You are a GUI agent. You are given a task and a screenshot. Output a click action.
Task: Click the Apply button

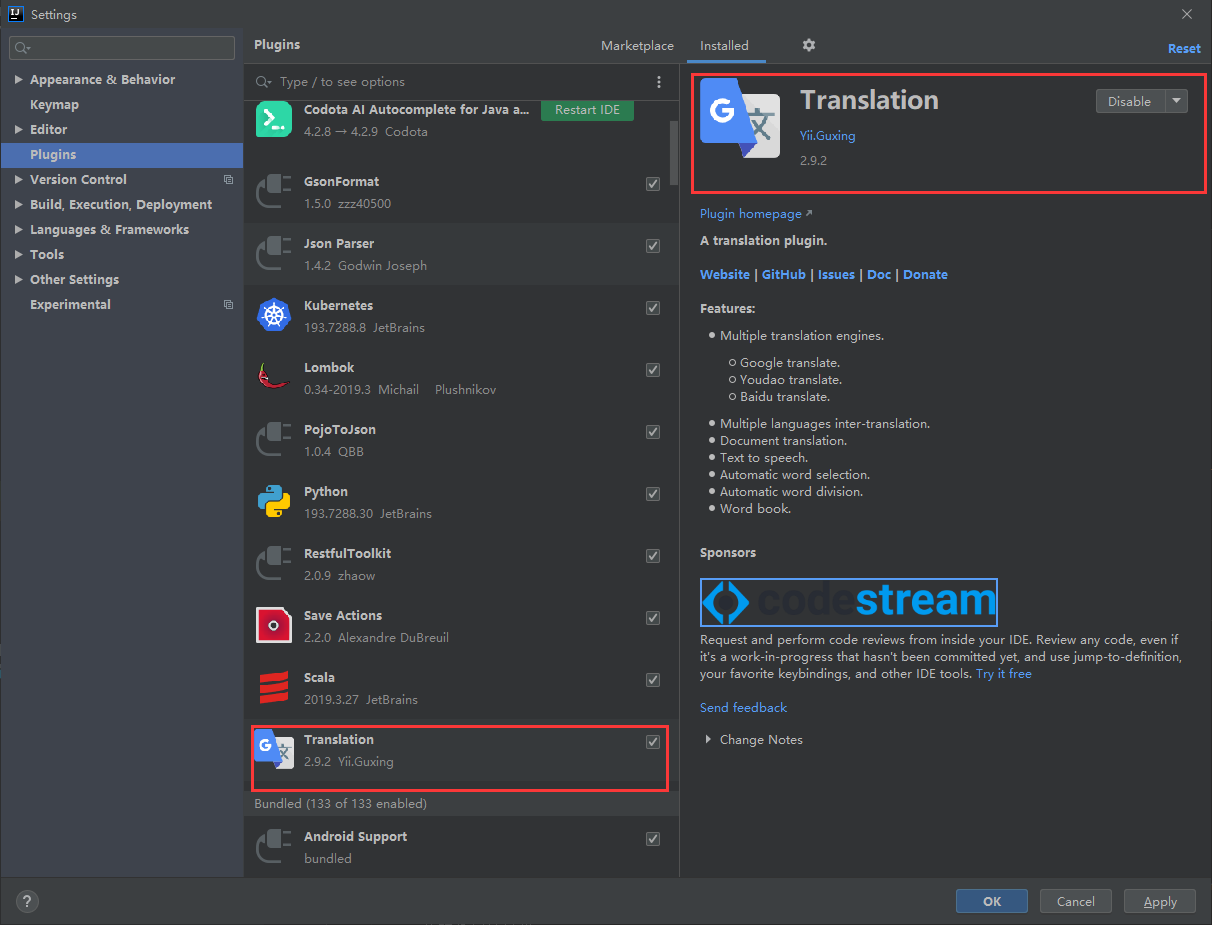[1160, 901]
